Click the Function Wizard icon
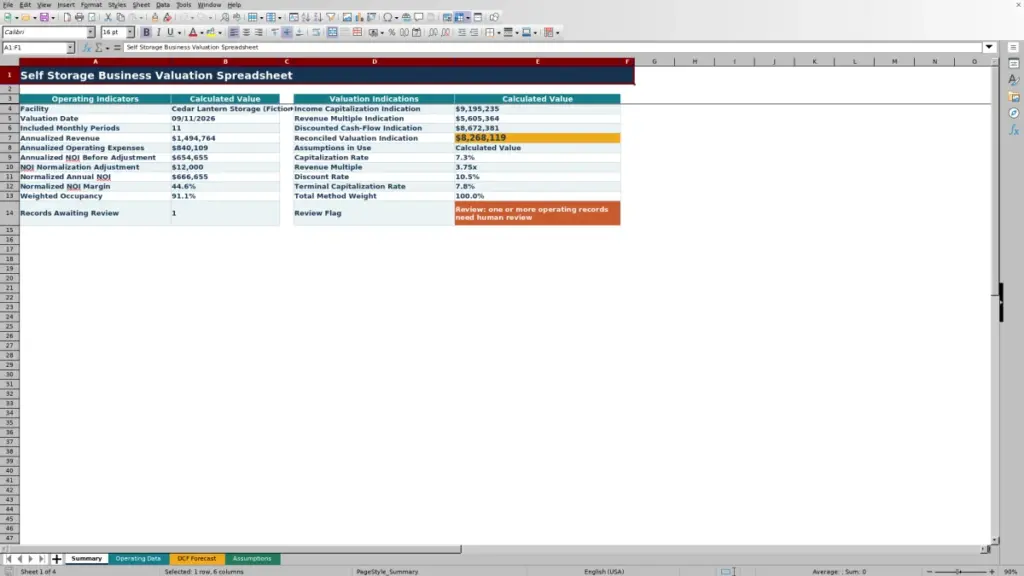Screen dimensions: 1024x576 tap(86, 48)
